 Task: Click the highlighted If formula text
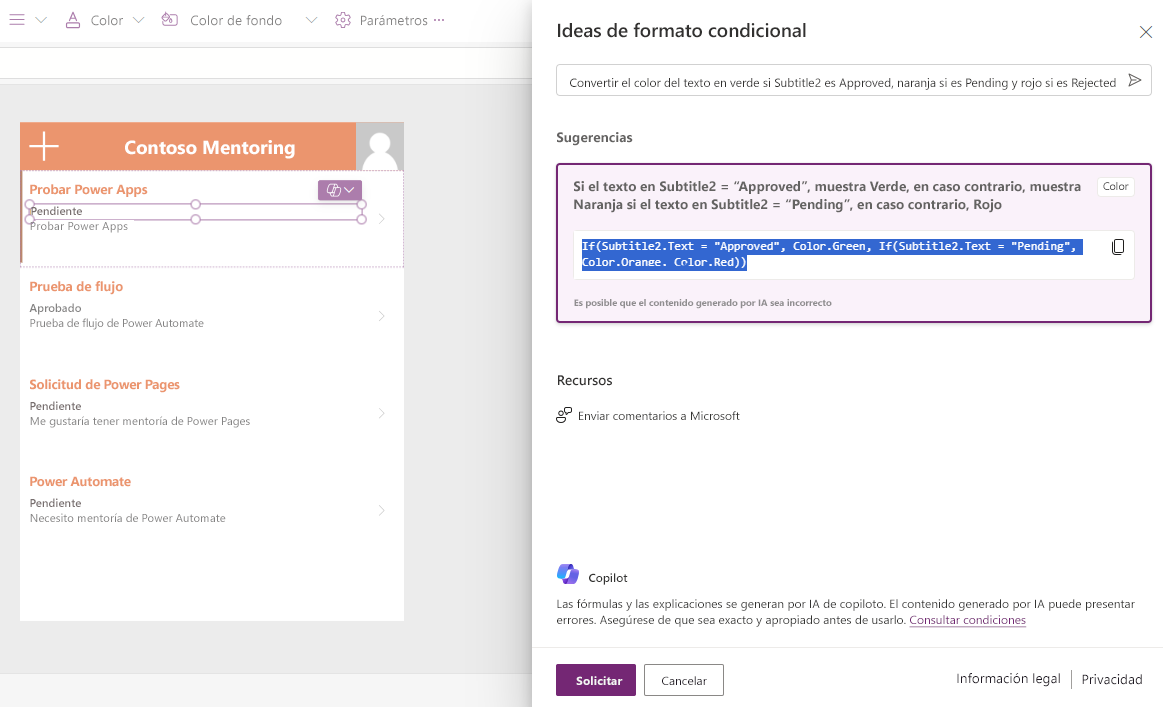click(831, 254)
